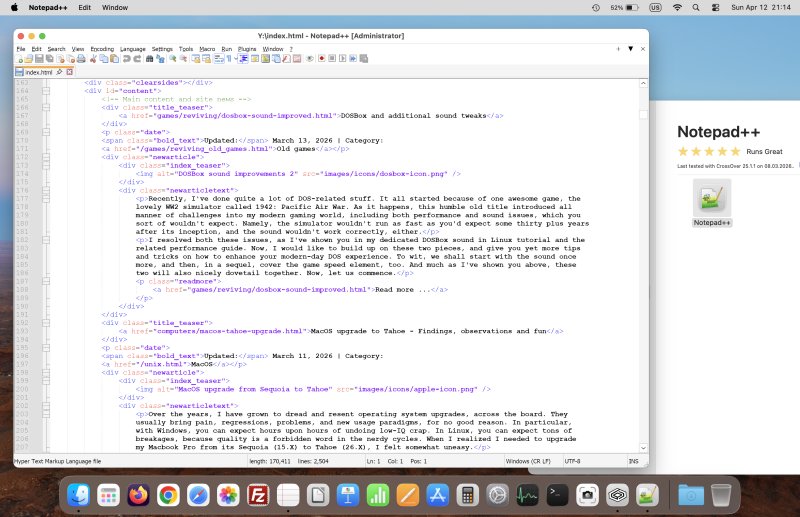Screen dimensions: 800x517
Task: Toggle the Monitoring eye icon
Action: point(309,59)
